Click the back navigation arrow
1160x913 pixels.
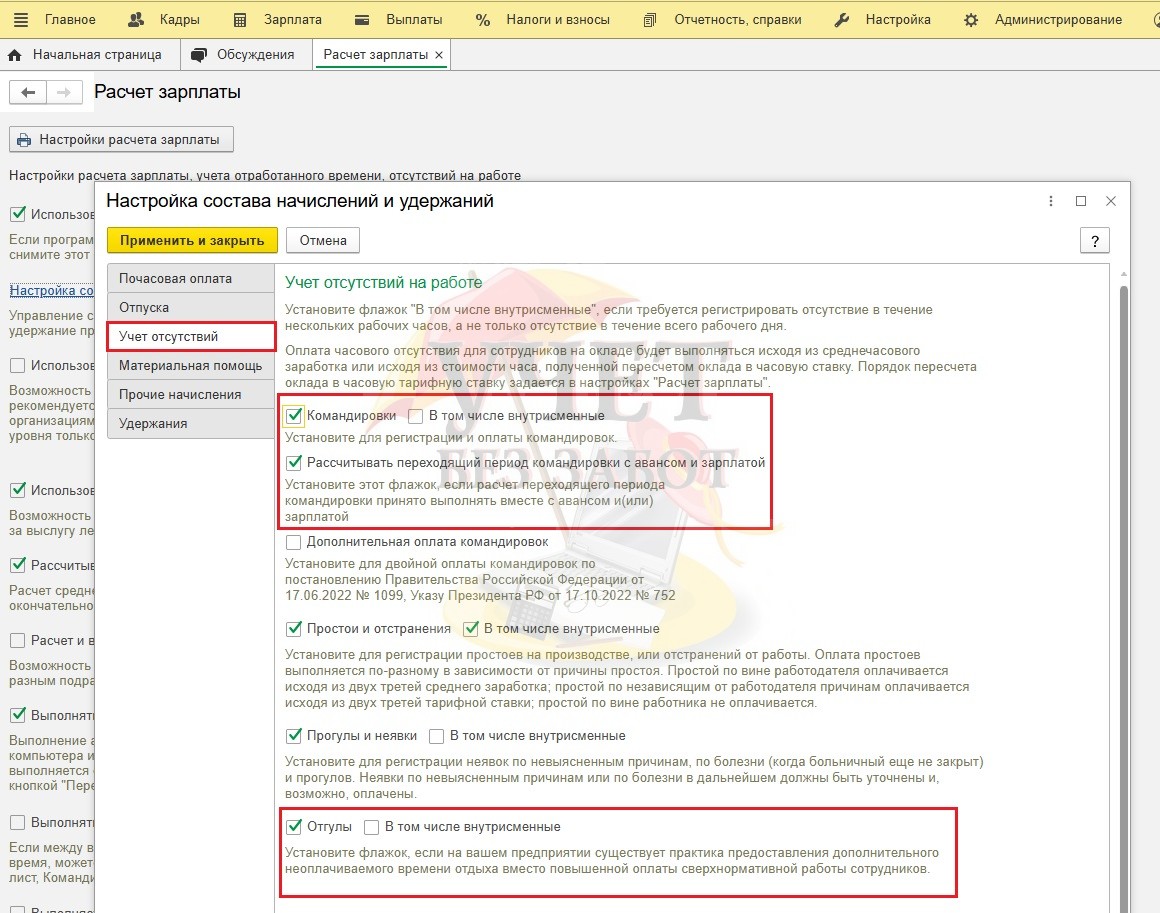(x=27, y=92)
